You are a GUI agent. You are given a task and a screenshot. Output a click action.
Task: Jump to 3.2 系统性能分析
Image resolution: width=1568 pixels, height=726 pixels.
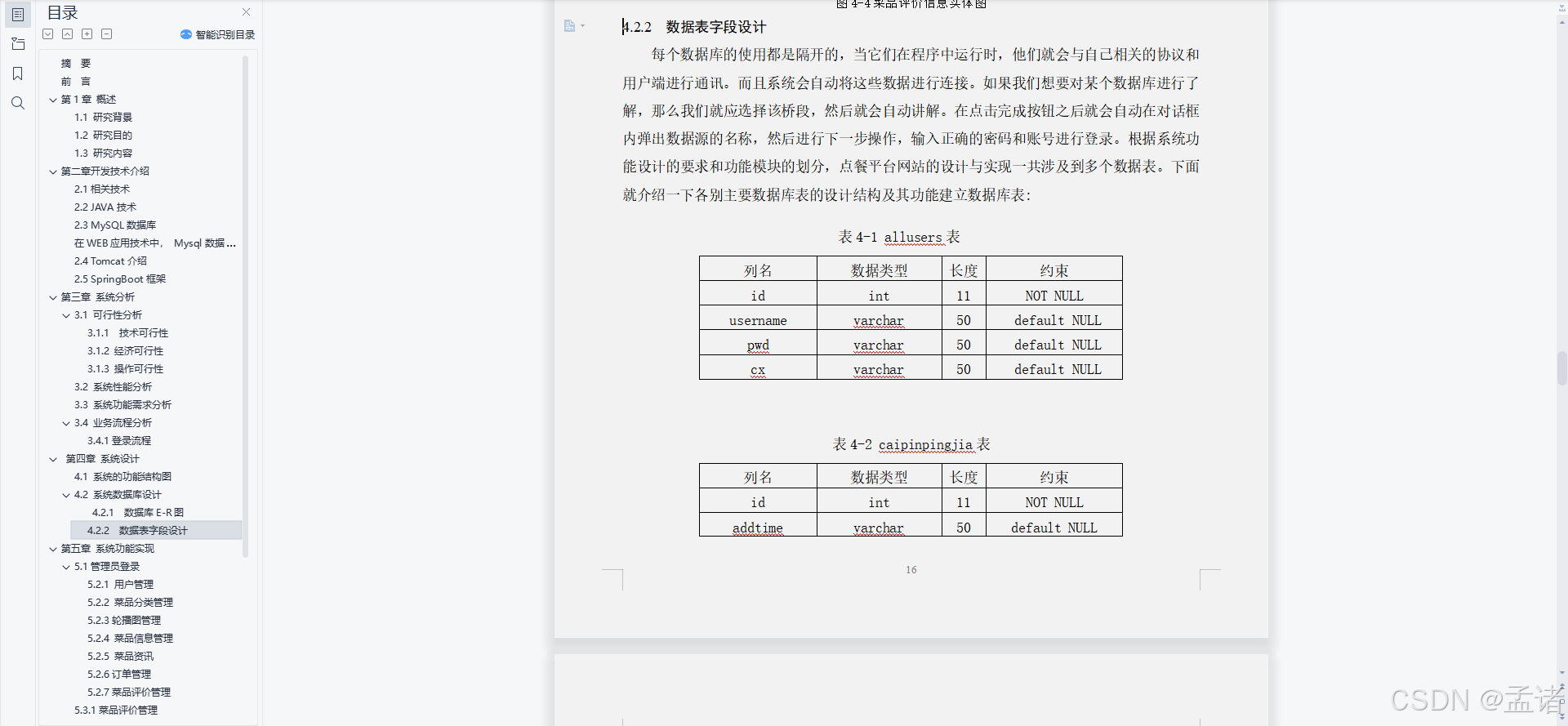tap(113, 387)
